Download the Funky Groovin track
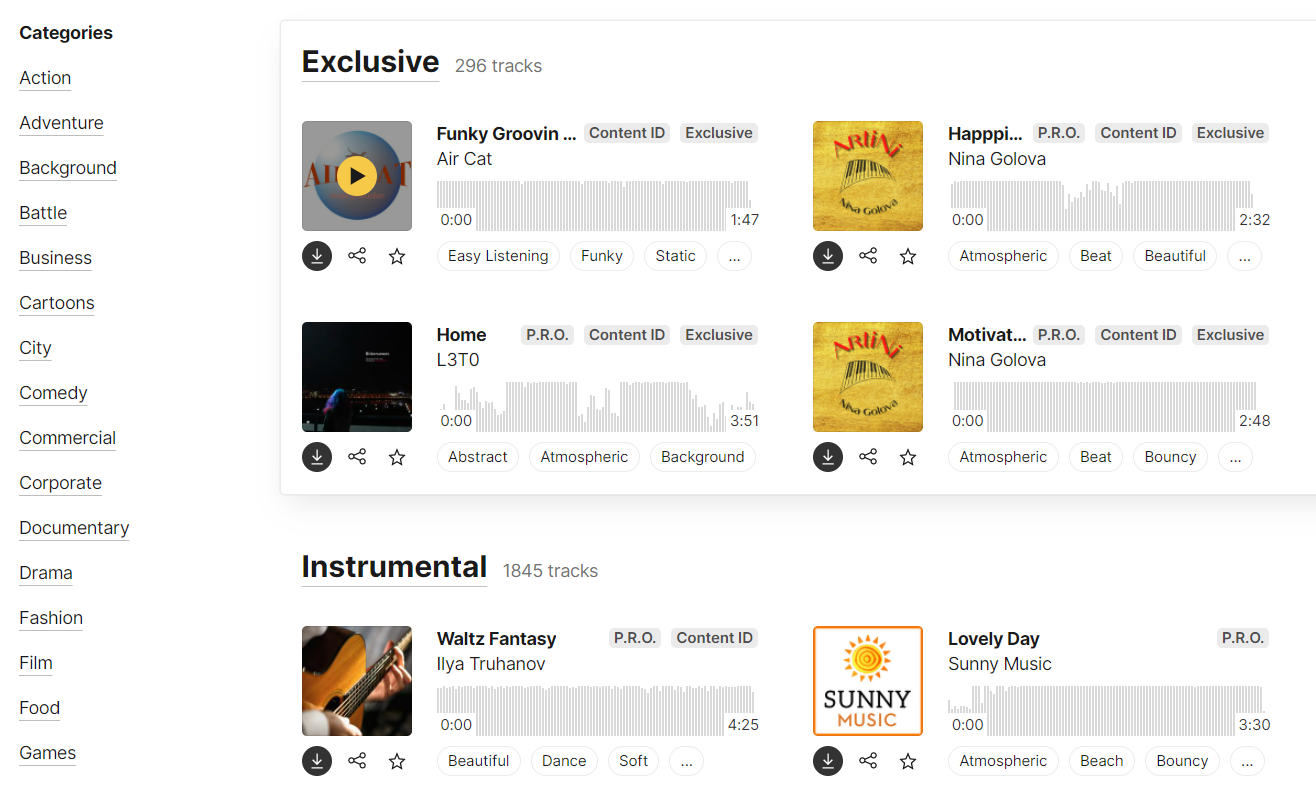Screen dimensions: 1316x785 317,256
